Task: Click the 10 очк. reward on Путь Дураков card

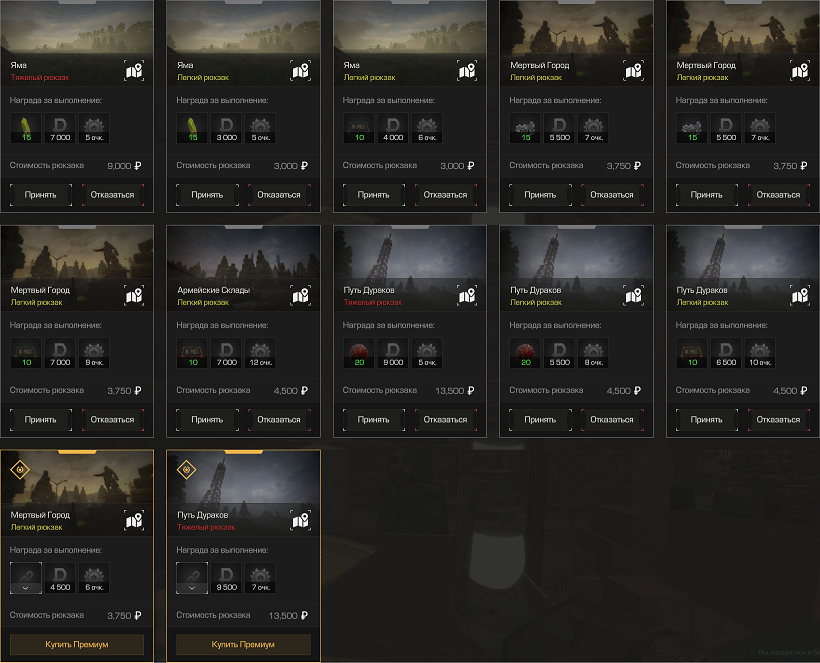Action: click(760, 353)
